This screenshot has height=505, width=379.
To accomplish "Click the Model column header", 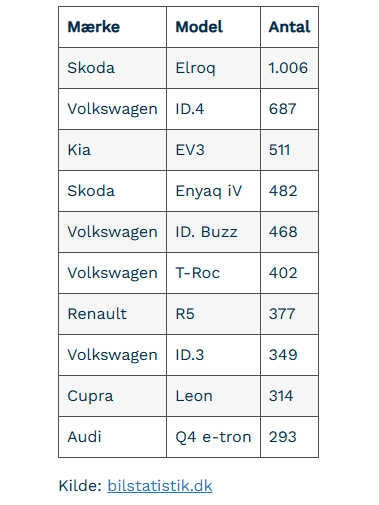I will (213, 27).
